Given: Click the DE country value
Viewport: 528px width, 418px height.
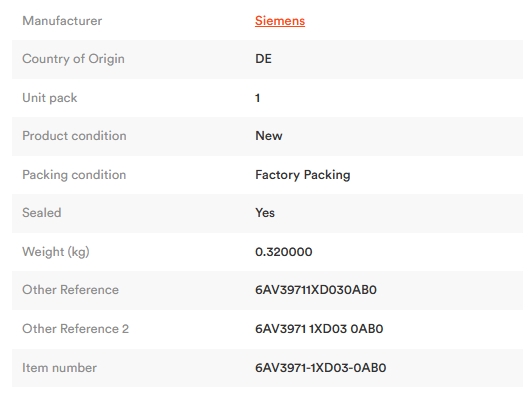Looking at the screenshot, I should click(263, 59).
